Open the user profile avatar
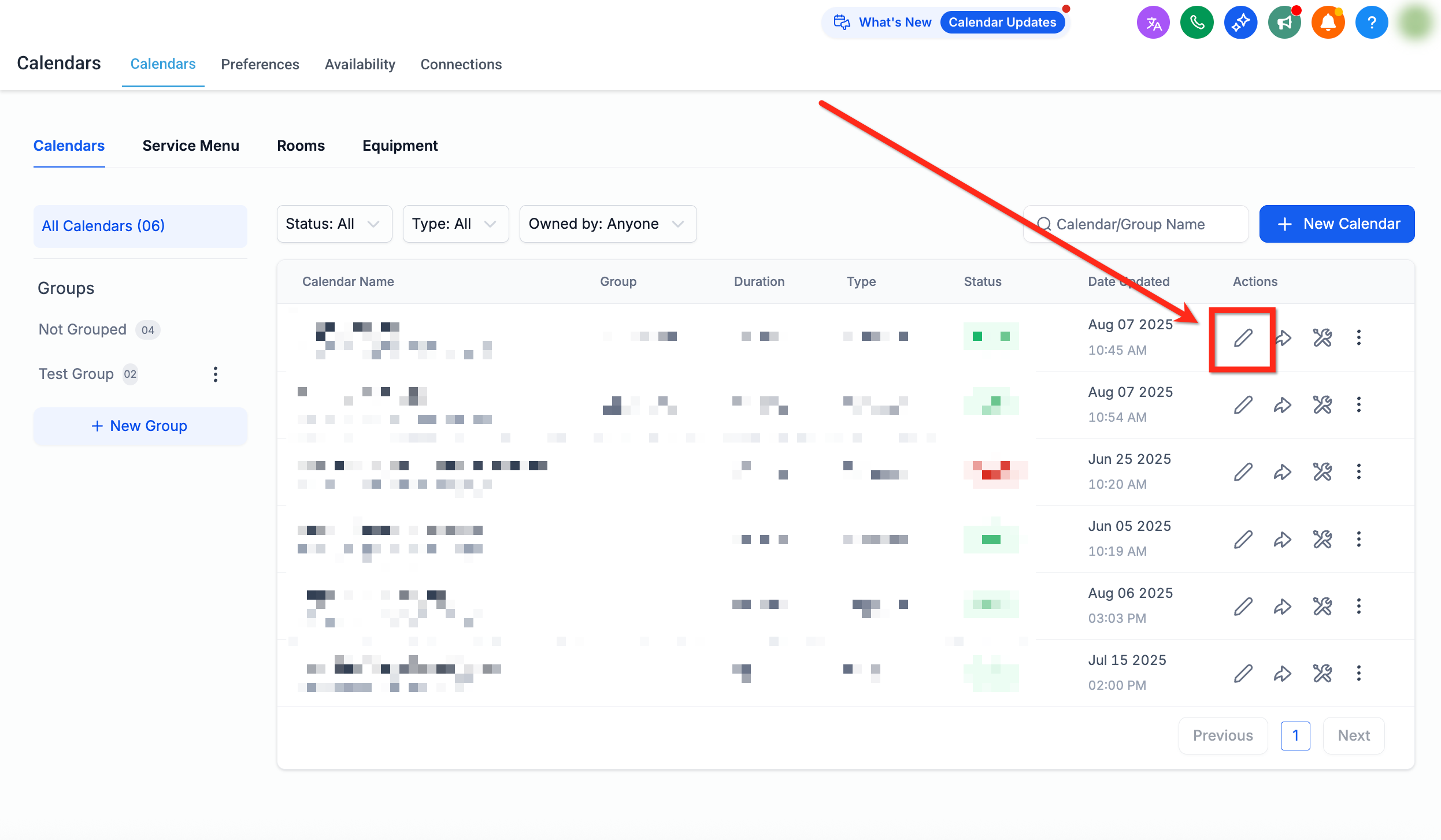1441x840 pixels. pyautogui.click(x=1416, y=23)
